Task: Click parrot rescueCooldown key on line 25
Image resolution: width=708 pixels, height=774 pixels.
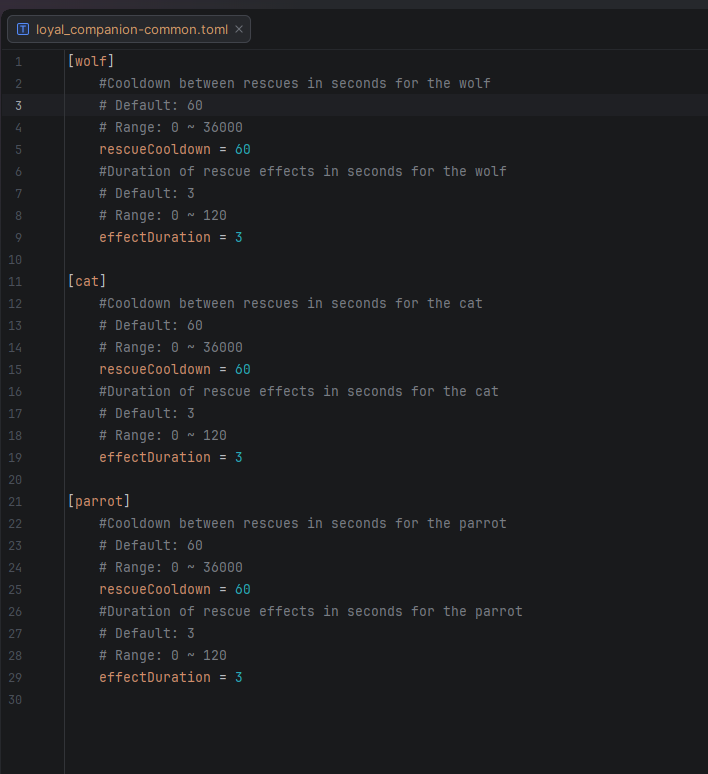Action: pos(155,589)
